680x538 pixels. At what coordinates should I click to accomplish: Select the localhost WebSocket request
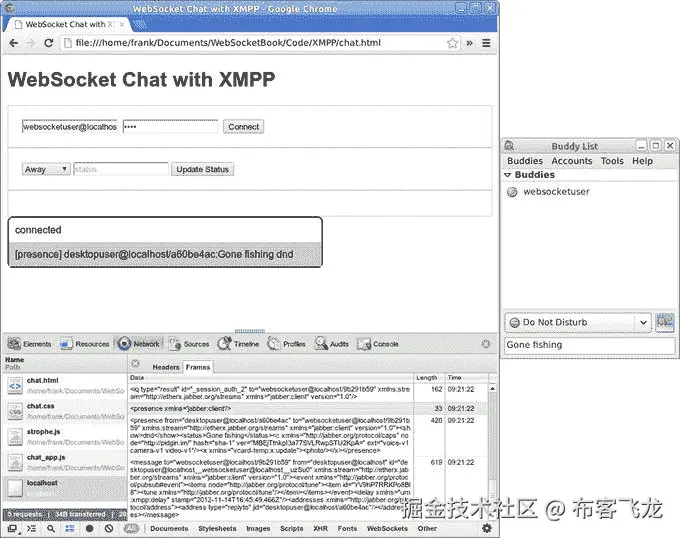(65, 488)
